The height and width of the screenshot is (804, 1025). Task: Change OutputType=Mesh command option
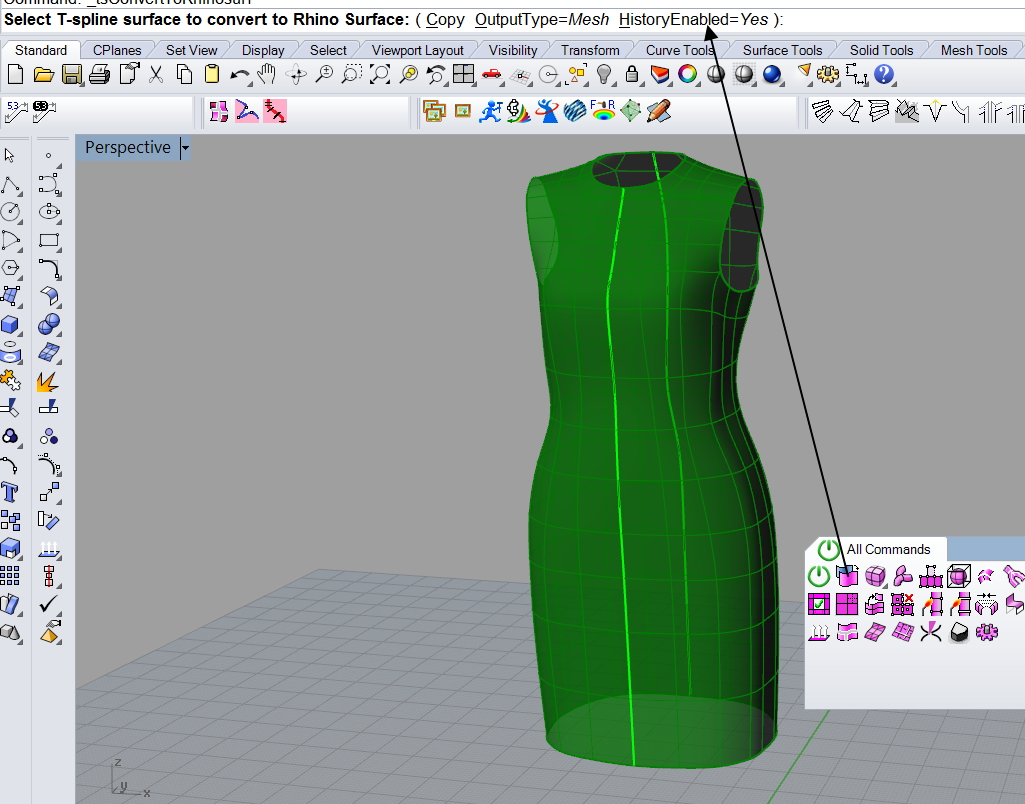coord(542,20)
